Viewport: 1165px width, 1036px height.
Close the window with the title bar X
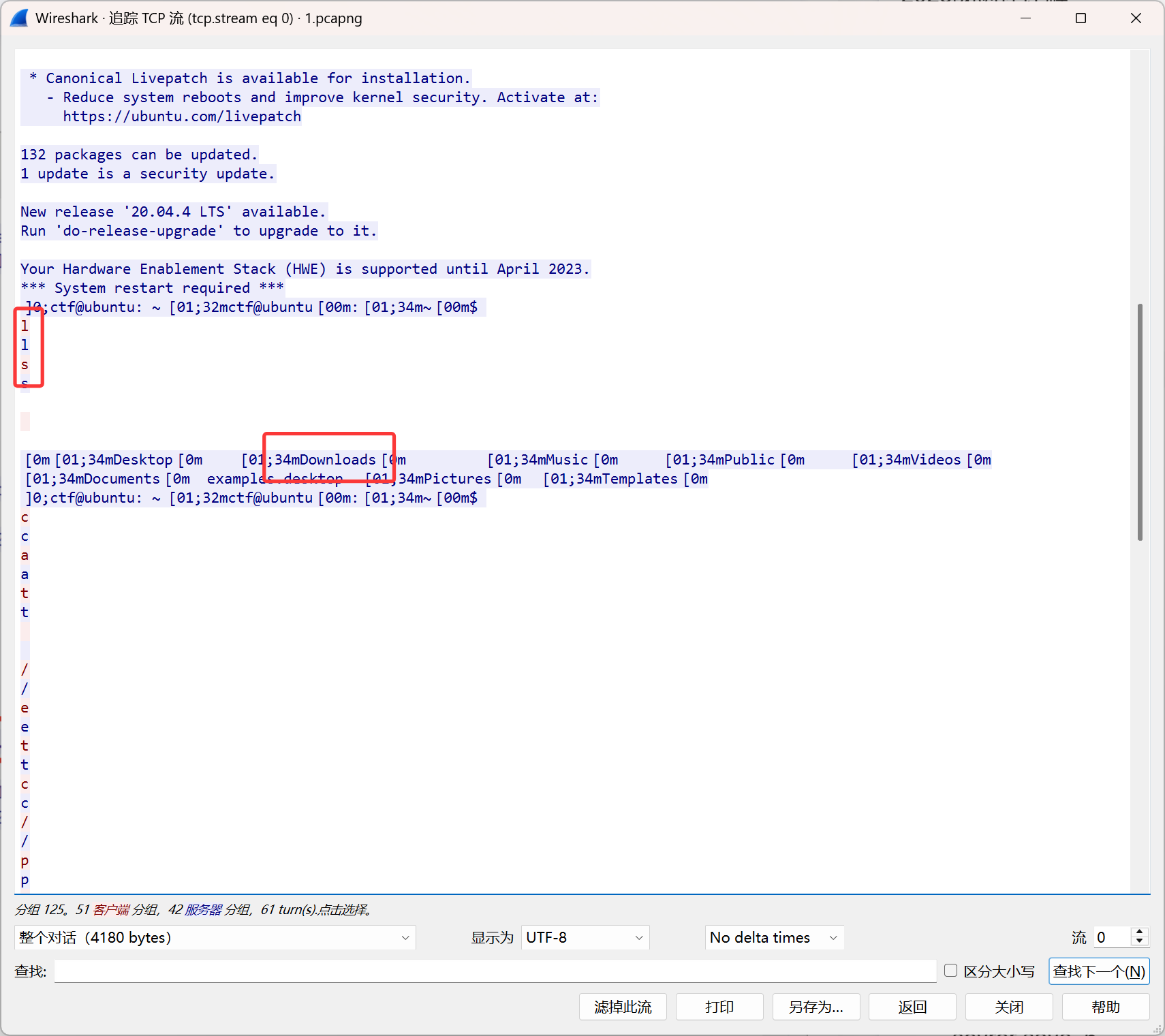click(x=1136, y=18)
